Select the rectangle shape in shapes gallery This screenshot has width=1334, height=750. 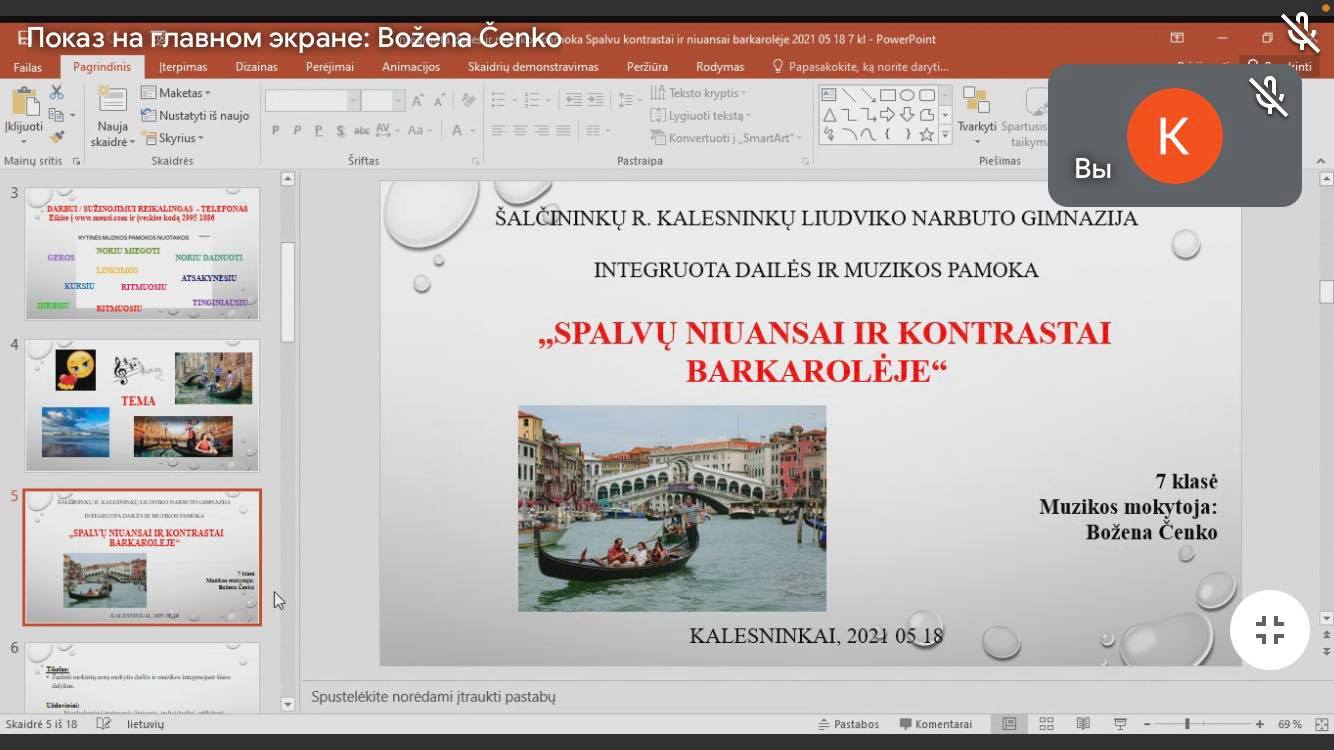887,95
